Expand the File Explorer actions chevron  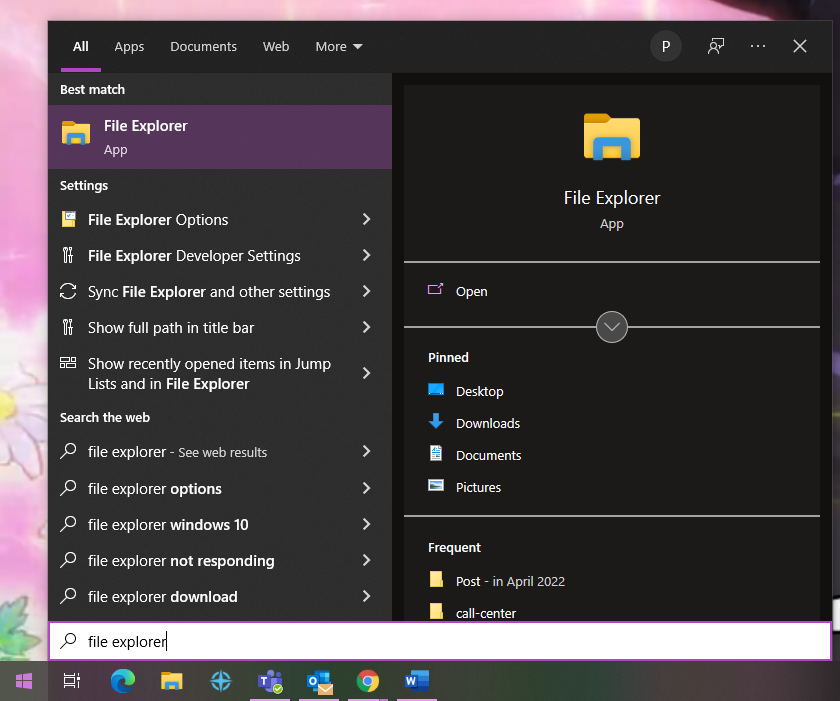click(611, 327)
